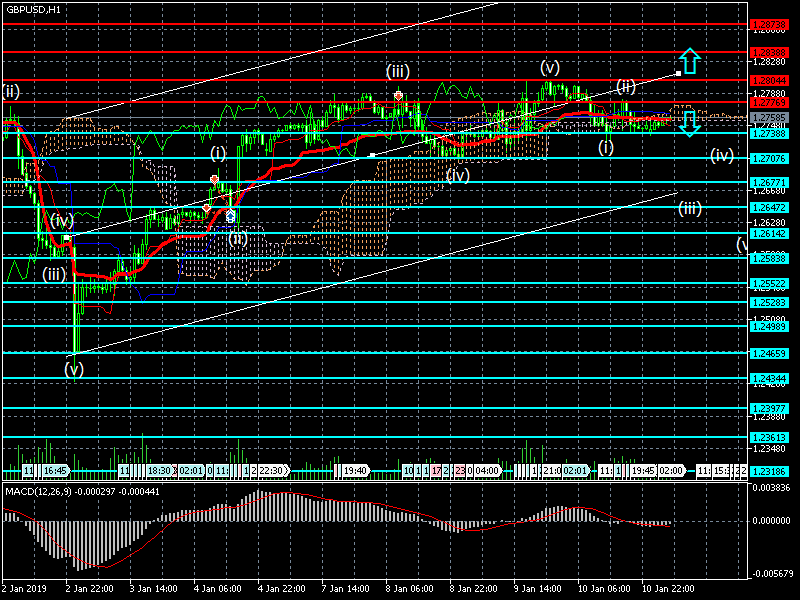Viewport: 800px width, 600px height.
Task: Select the (v) wave label above the 9 Jan peak
Action: tap(549, 67)
